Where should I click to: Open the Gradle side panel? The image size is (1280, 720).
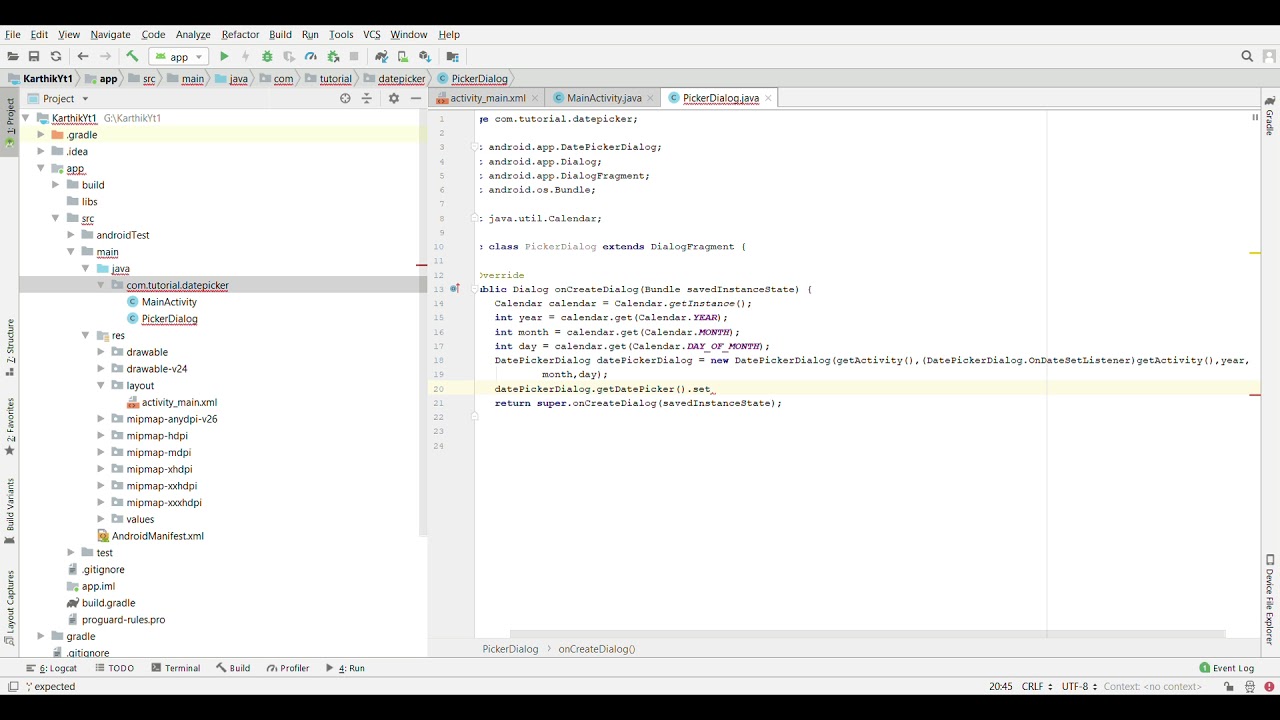pyautogui.click(x=1270, y=116)
